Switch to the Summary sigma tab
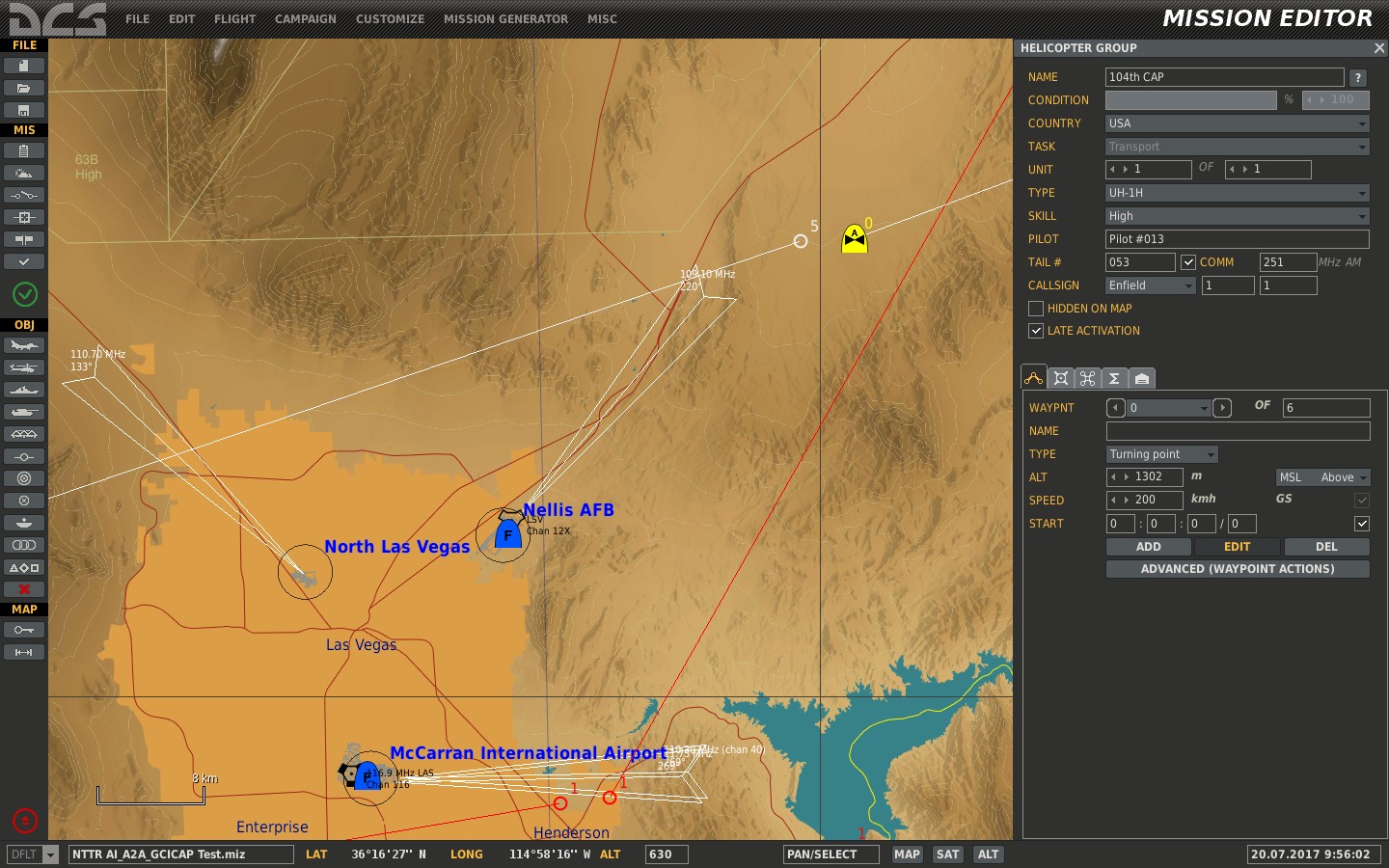This screenshot has width=1389, height=868. pos(1114,378)
